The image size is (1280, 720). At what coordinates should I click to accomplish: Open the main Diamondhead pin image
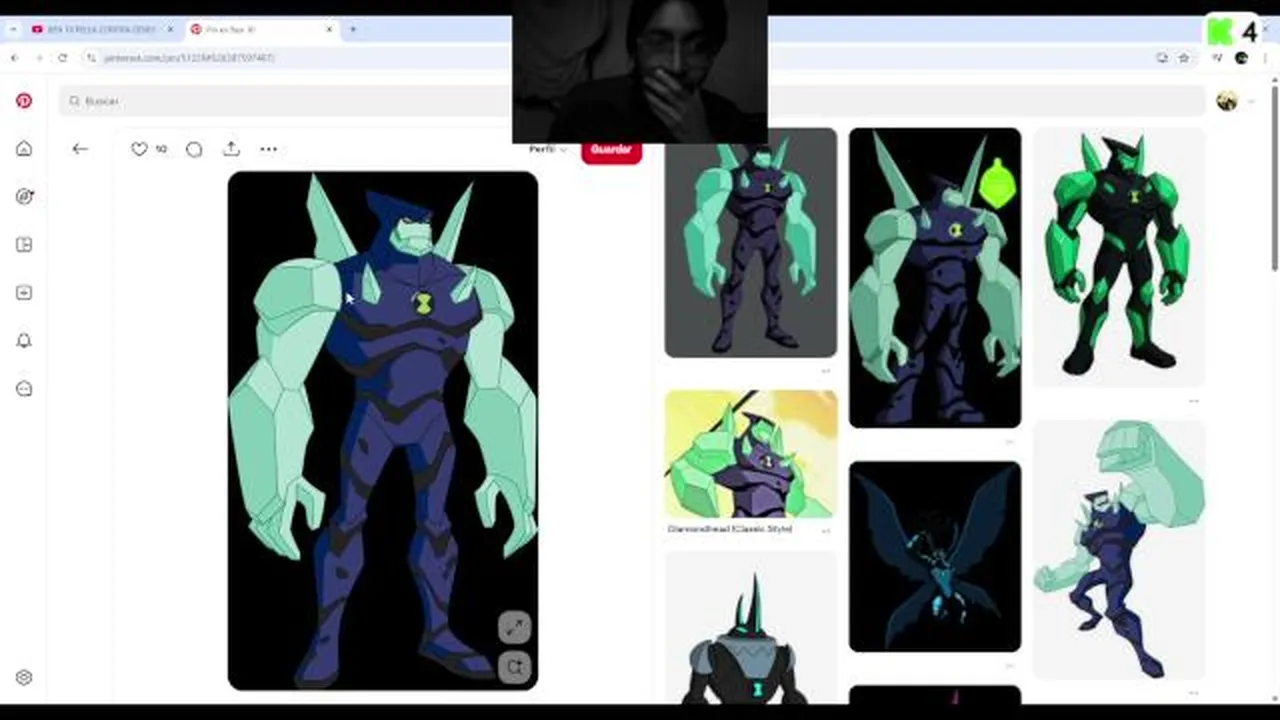(382, 431)
